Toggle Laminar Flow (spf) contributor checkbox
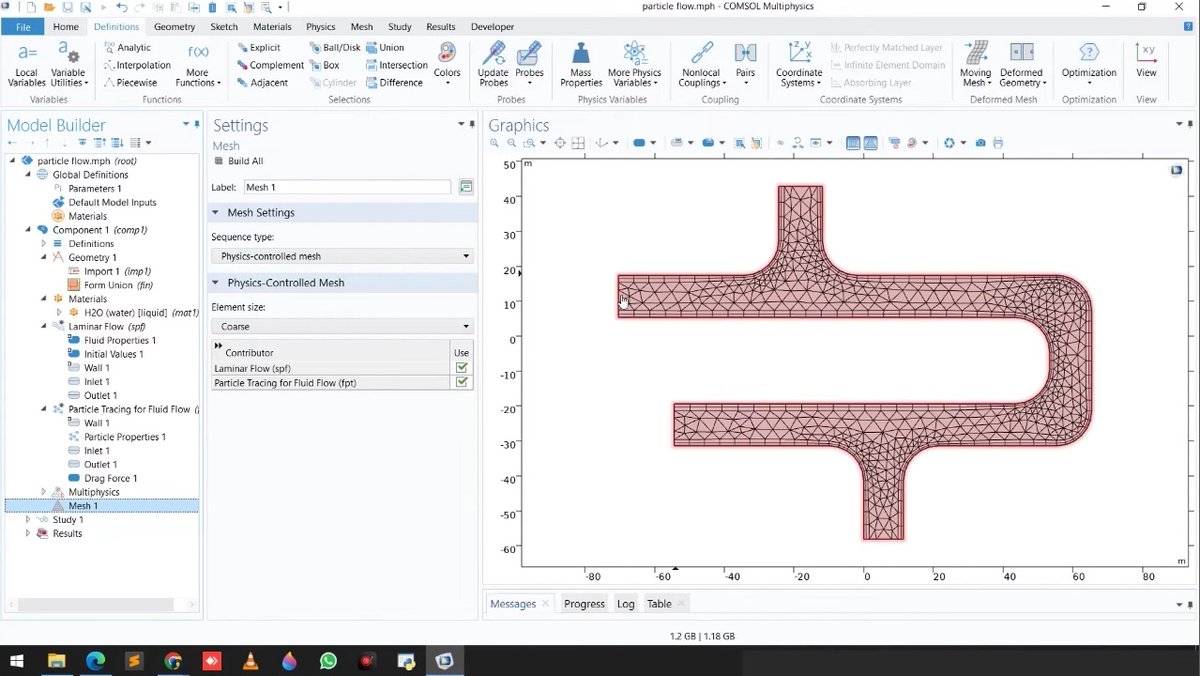 point(462,368)
